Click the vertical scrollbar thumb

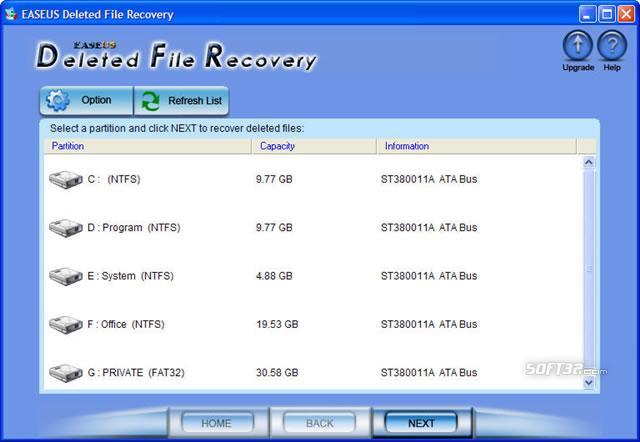click(x=589, y=269)
